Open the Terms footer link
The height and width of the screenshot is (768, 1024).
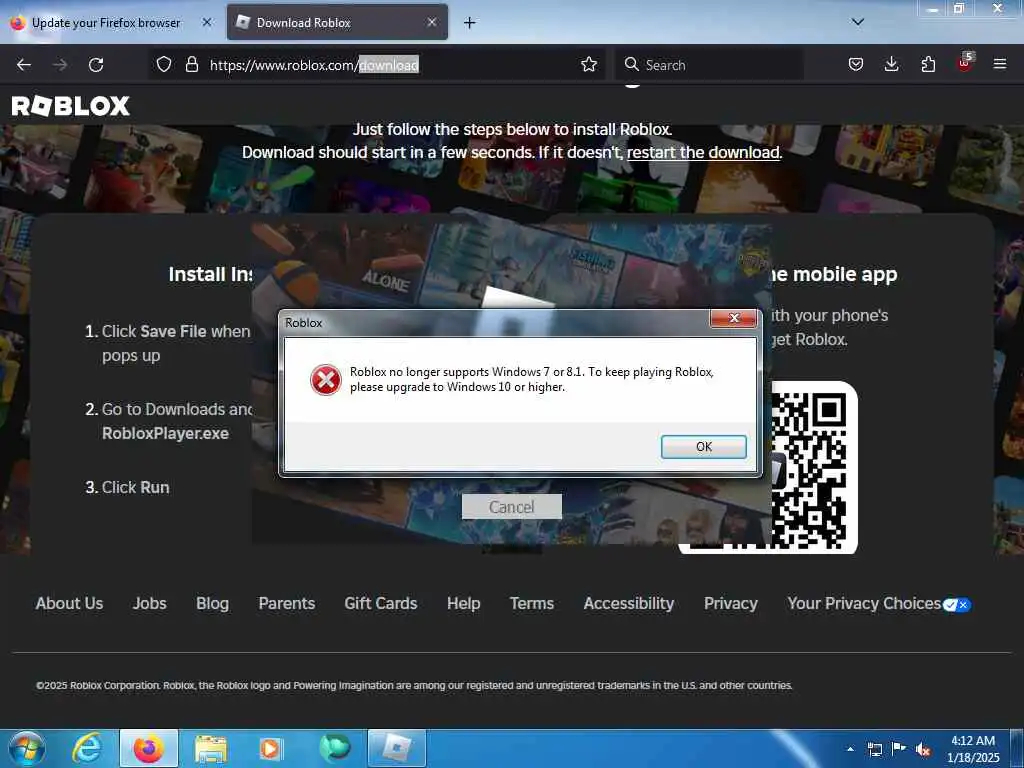point(532,603)
